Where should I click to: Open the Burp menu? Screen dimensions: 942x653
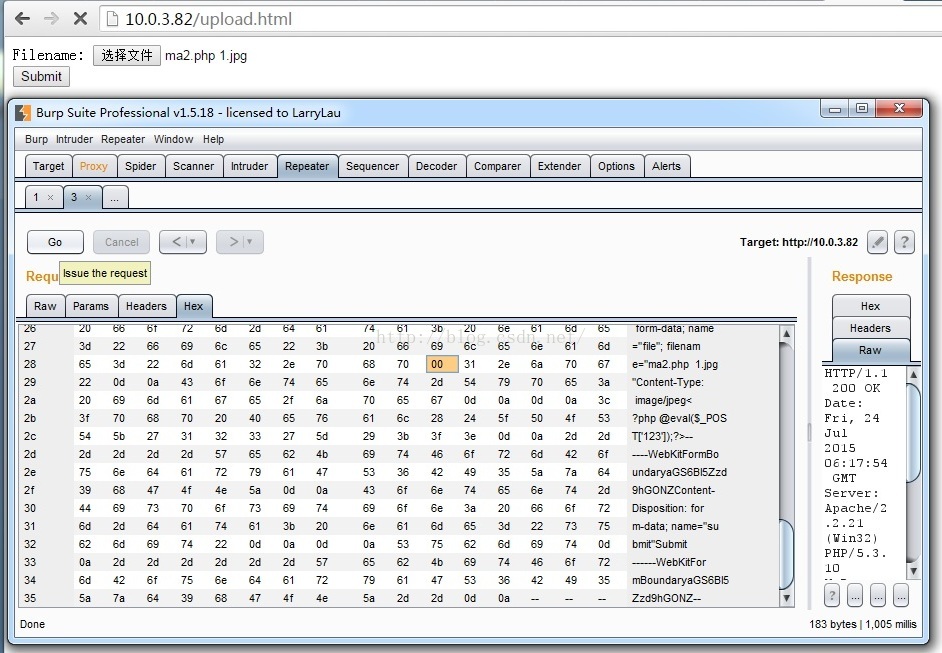pyautogui.click(x=37, y=139)
